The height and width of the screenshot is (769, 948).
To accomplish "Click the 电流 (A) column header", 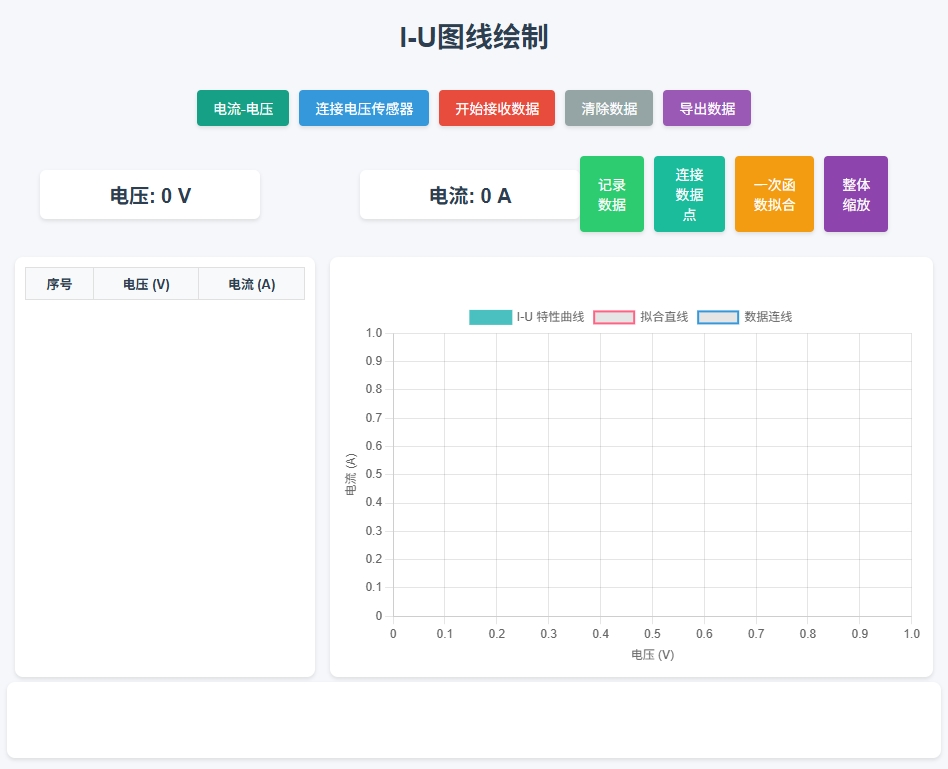I will (251, 284).
